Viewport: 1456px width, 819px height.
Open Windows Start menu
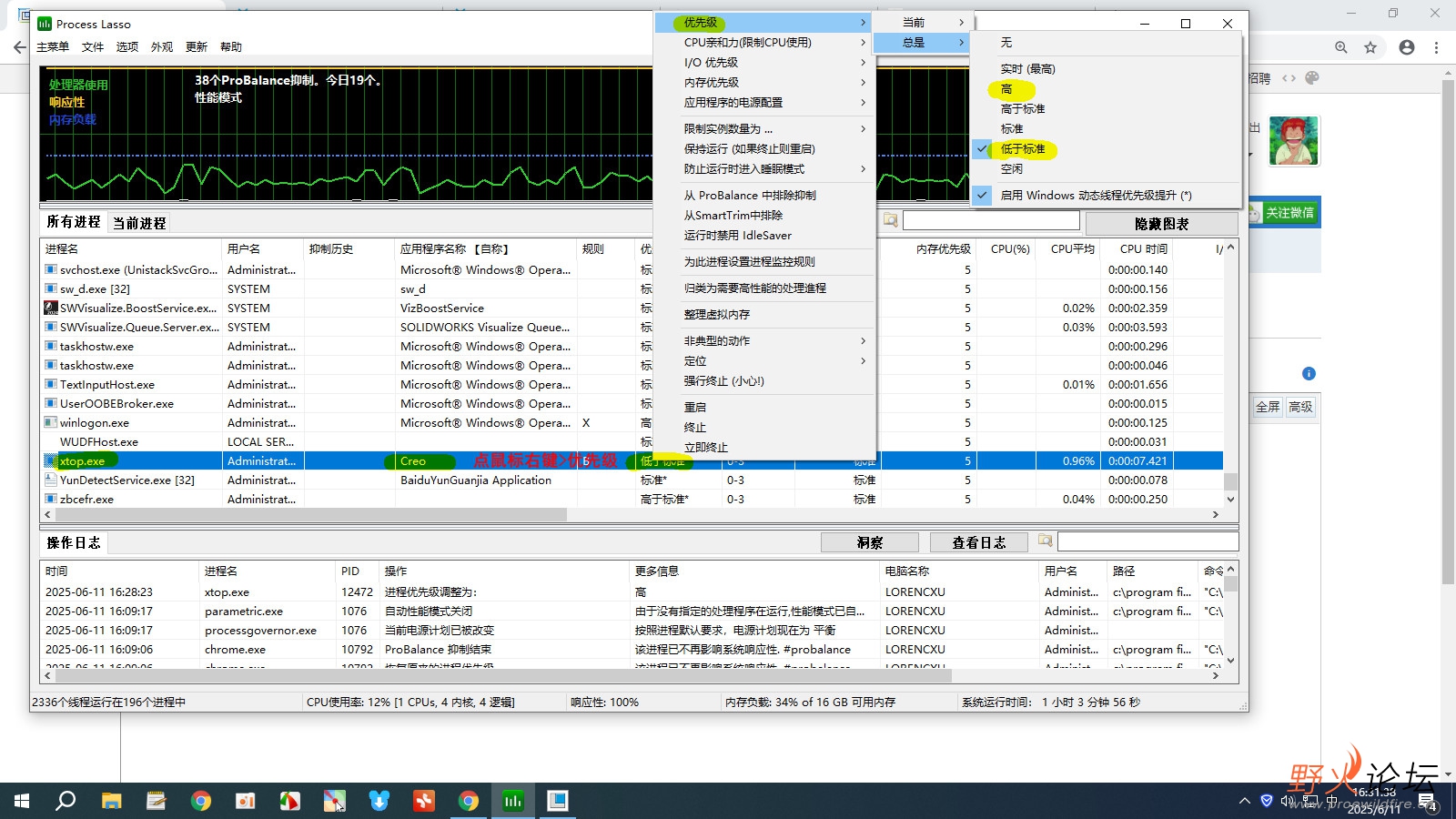(x=22, y=801)
